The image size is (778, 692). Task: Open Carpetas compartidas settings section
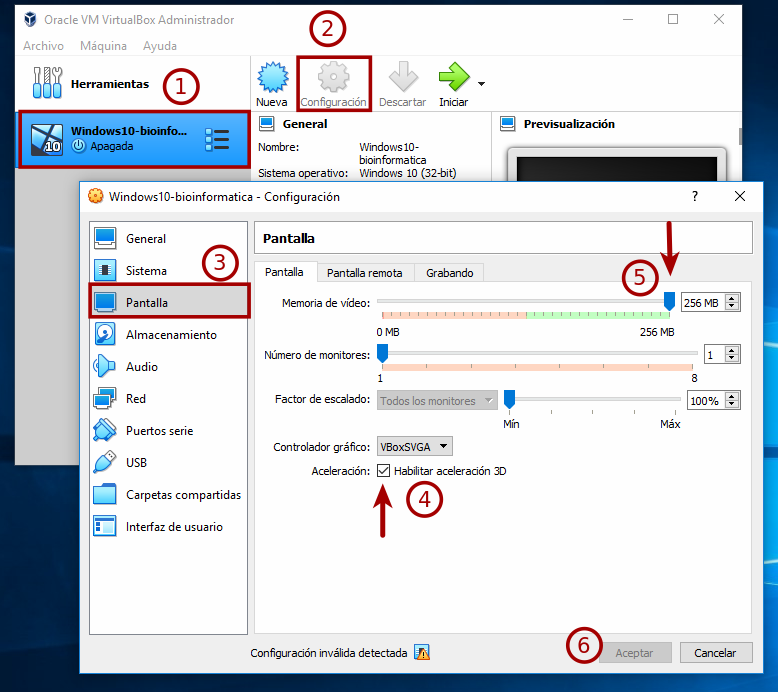pos(169,495)
